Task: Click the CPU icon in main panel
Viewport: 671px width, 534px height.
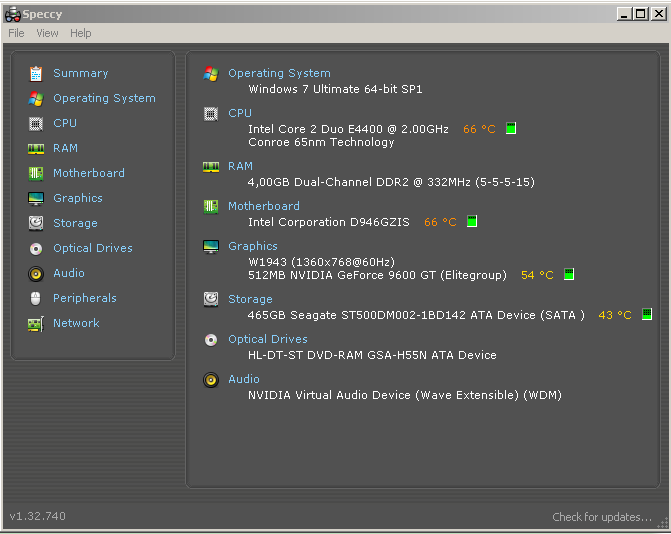Action: pos(211,114)
